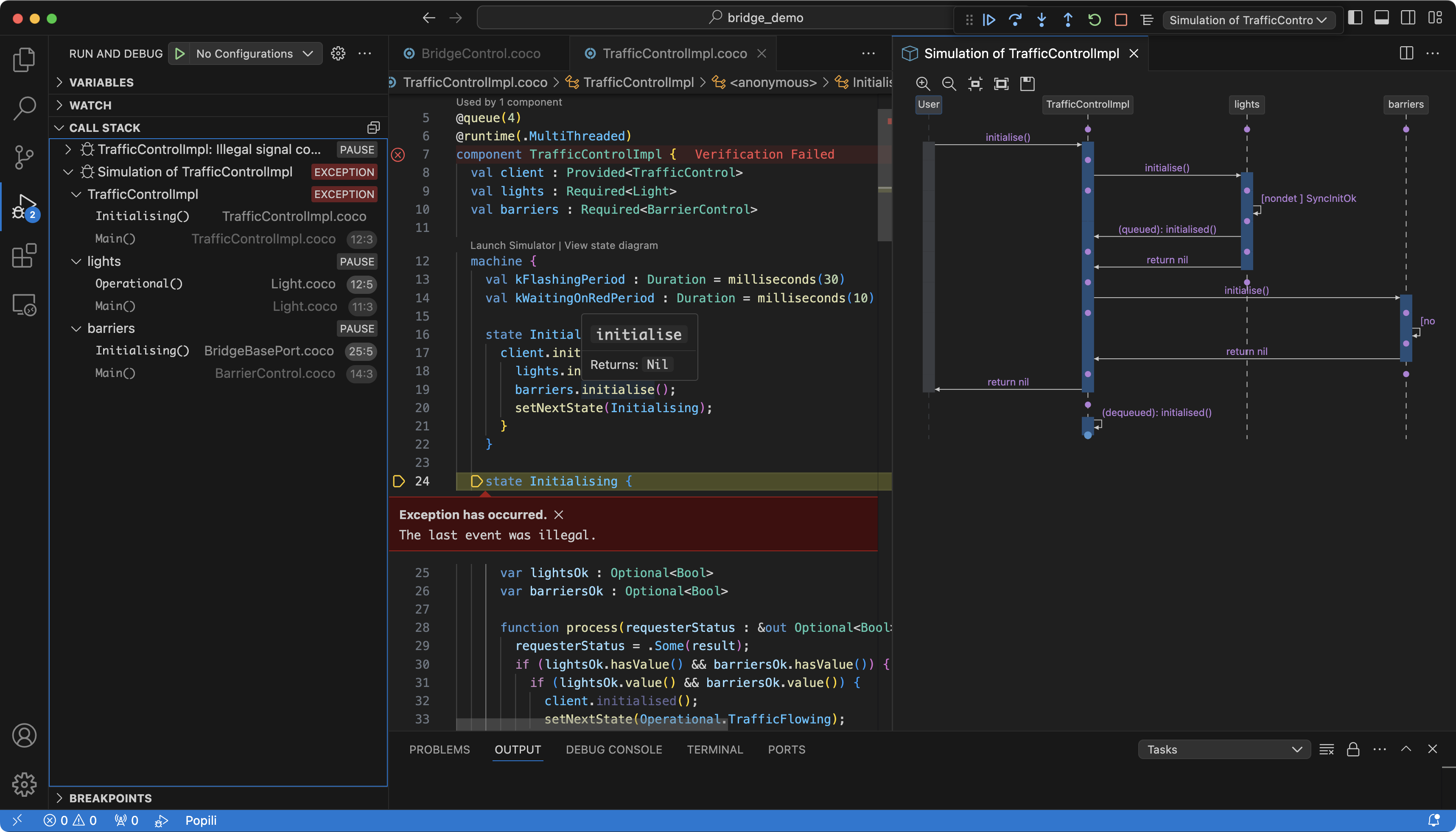Open the Tasks output channel dropdown
Image resolution: width=1456 pixels, height=832 pixels.
click(1224, 749)
